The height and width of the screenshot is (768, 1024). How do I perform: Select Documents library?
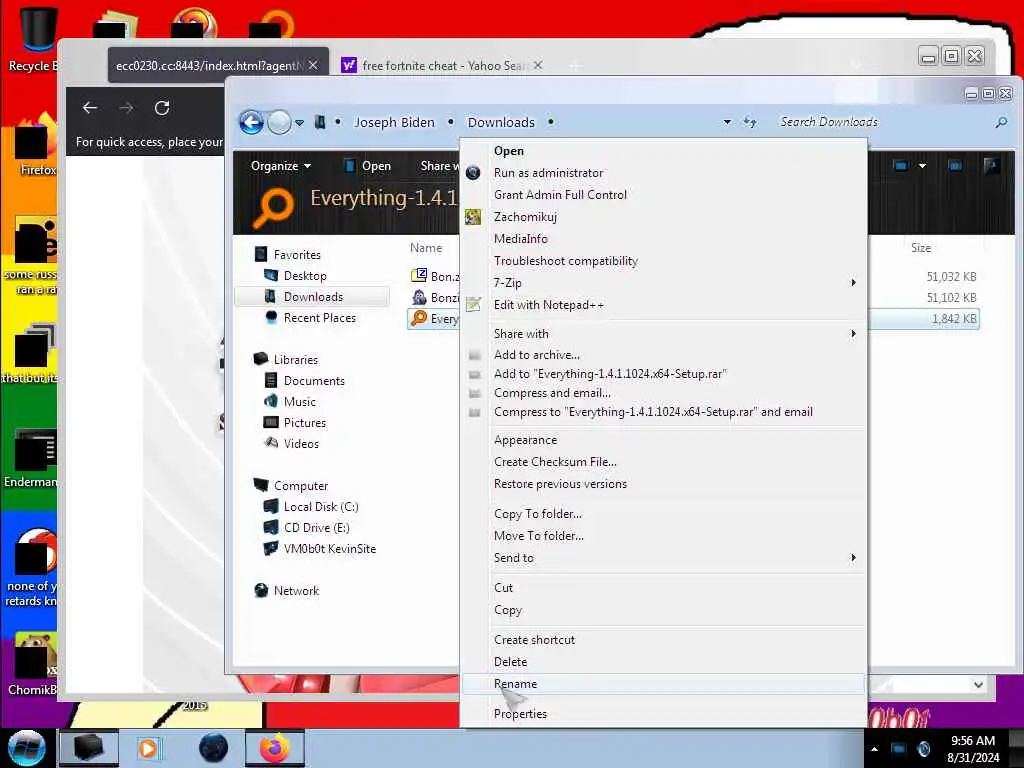pos(314,381)
